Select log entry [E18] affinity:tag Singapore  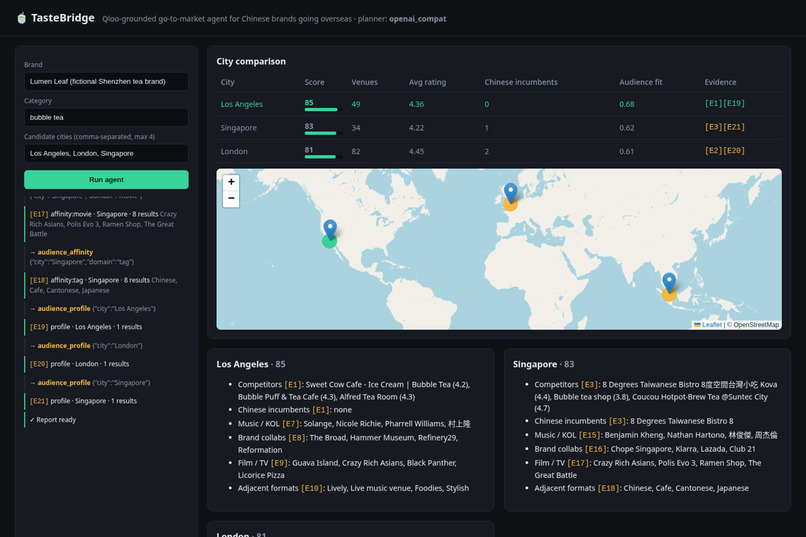[x=106, y=285]
